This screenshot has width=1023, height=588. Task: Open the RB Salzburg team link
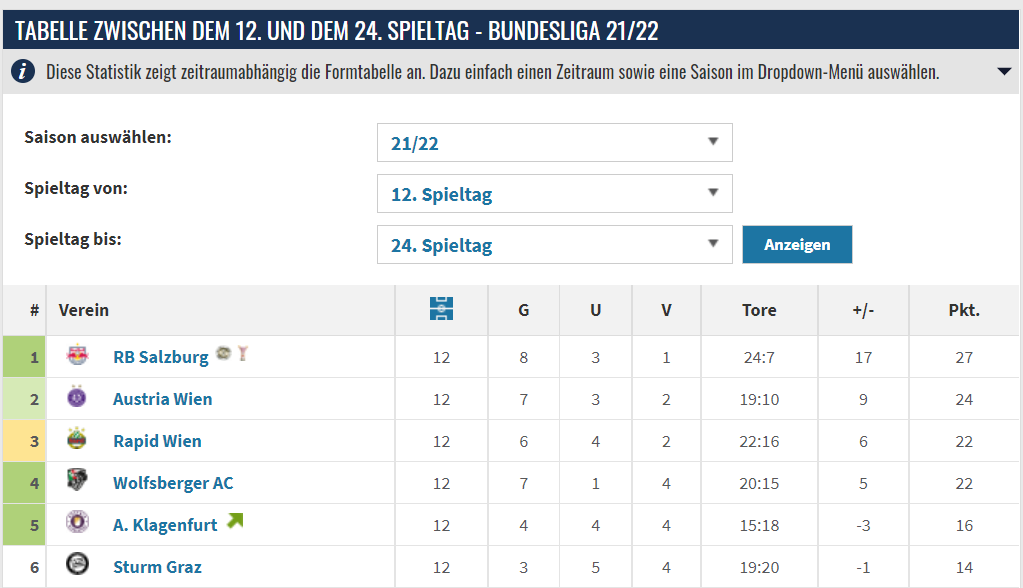(x=160, y=357)
